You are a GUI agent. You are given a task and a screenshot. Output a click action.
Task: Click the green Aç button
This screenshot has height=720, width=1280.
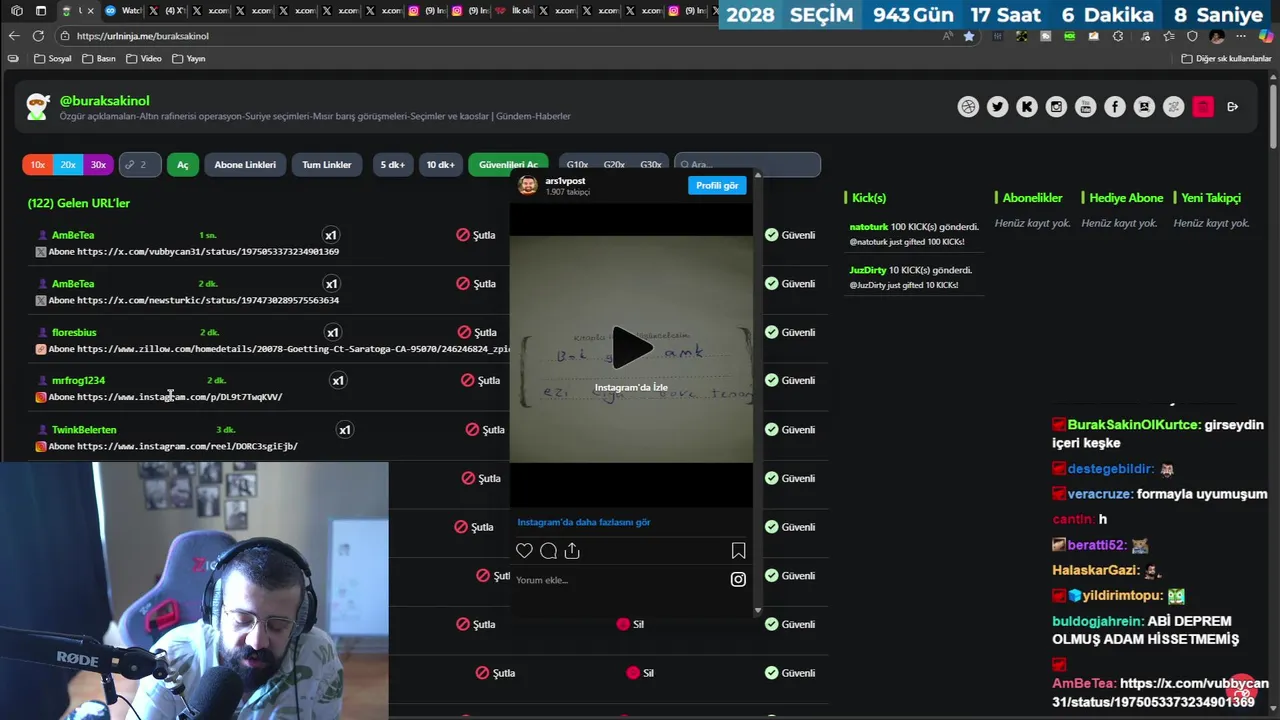pos(183,165)
